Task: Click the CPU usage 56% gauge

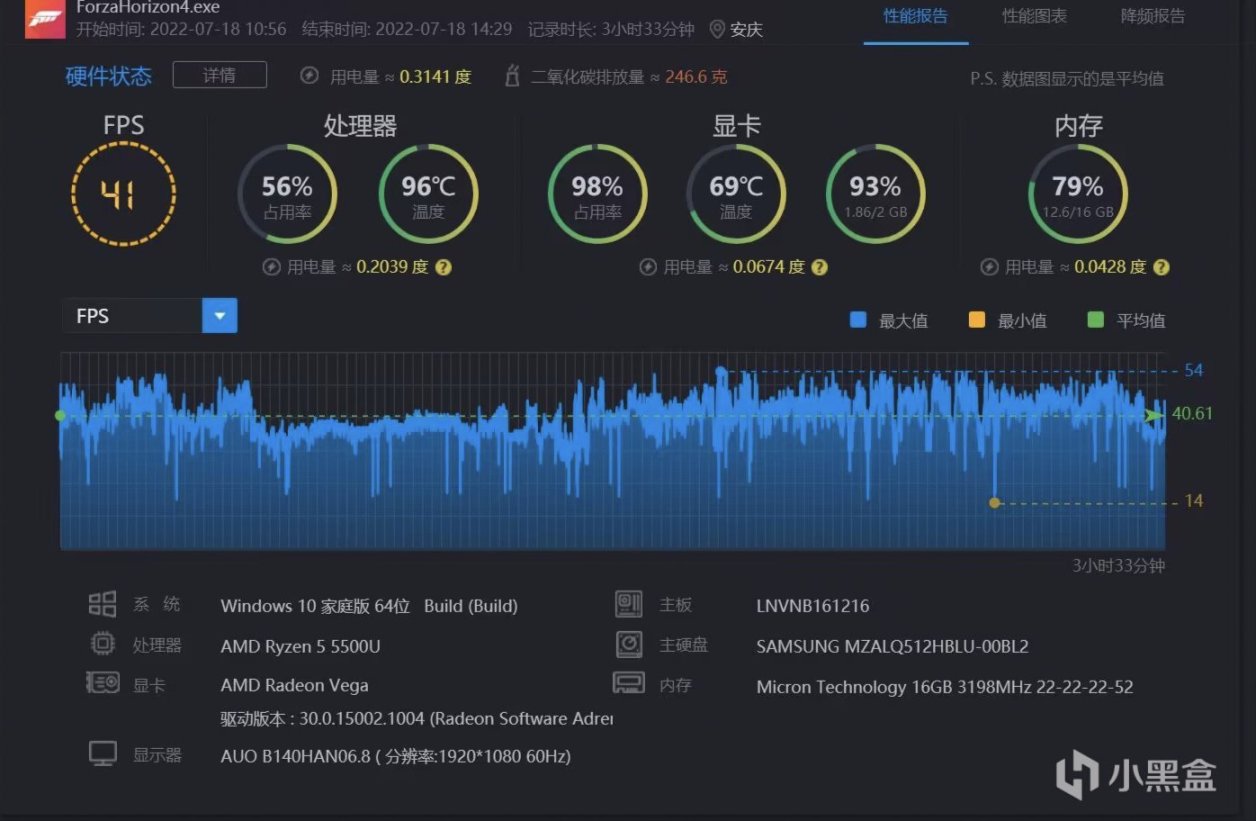Action: [x=287, y=194]
